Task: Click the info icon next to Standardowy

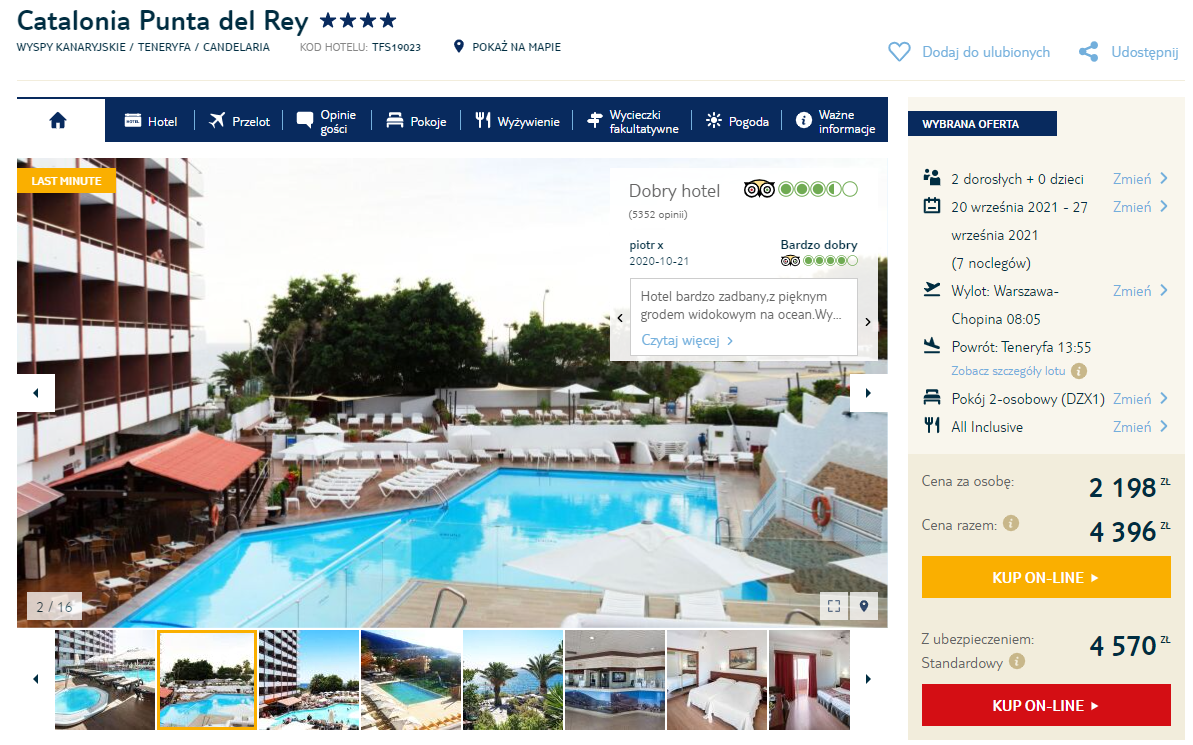Action: pos(1016,661)
